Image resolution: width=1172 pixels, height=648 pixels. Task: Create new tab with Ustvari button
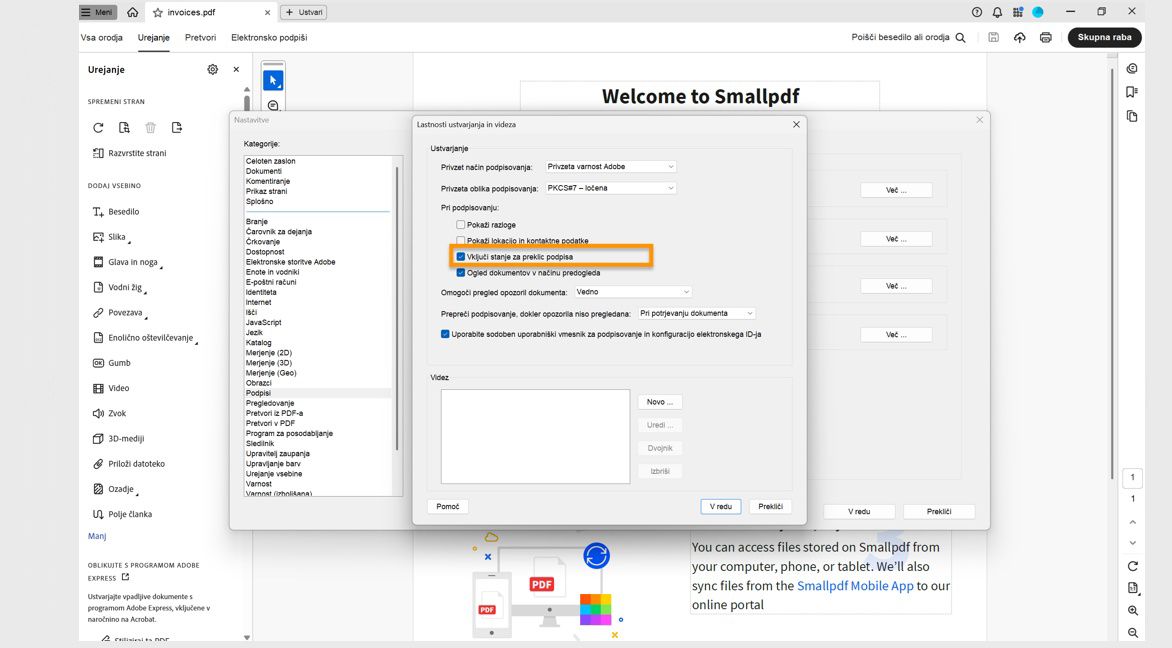tap(303, 12)
